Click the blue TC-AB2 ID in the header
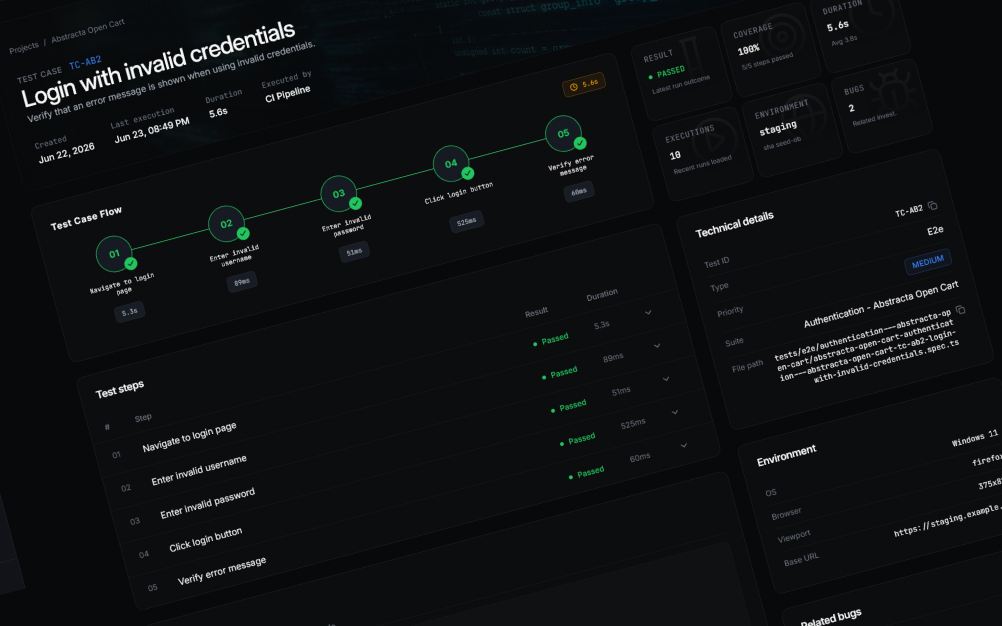1002x626 pixels. pyautogui.click(x=85, y=63)
